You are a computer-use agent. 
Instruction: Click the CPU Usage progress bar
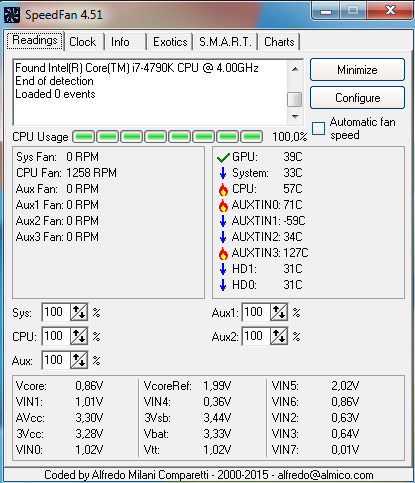click(168, 137)
